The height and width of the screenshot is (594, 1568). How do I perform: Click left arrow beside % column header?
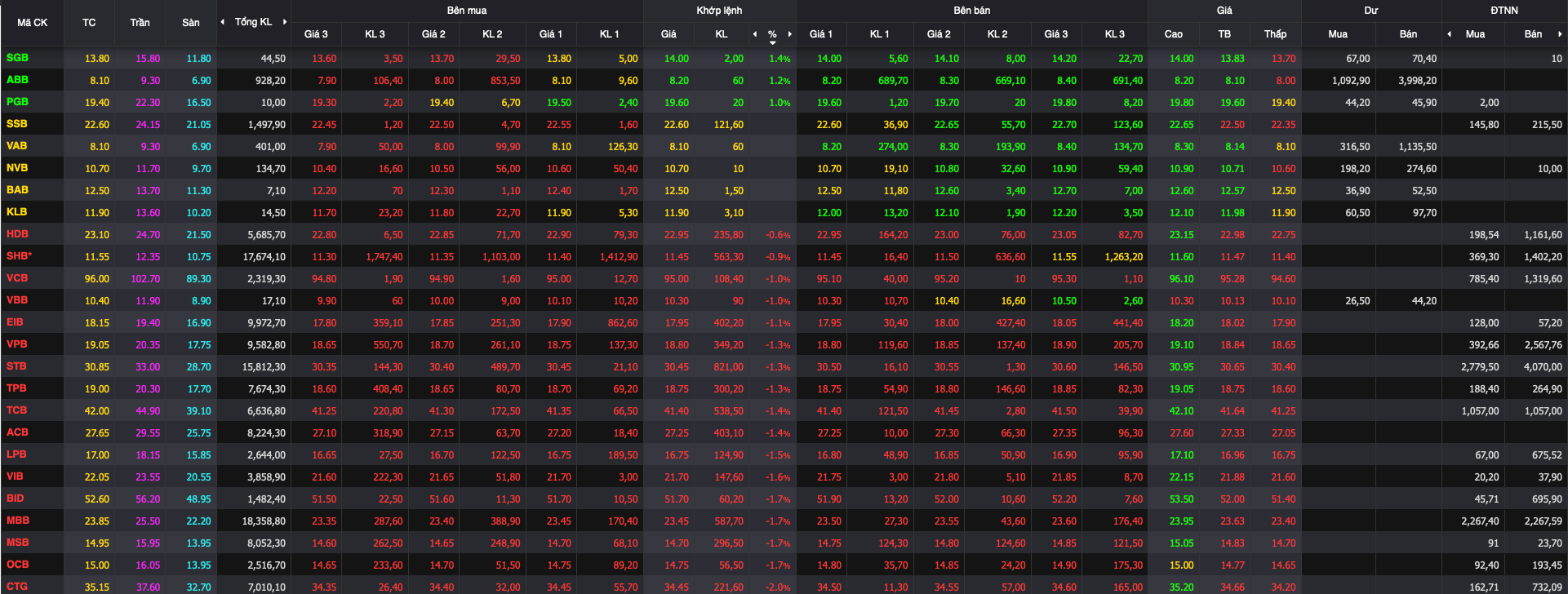click(755, 34)
